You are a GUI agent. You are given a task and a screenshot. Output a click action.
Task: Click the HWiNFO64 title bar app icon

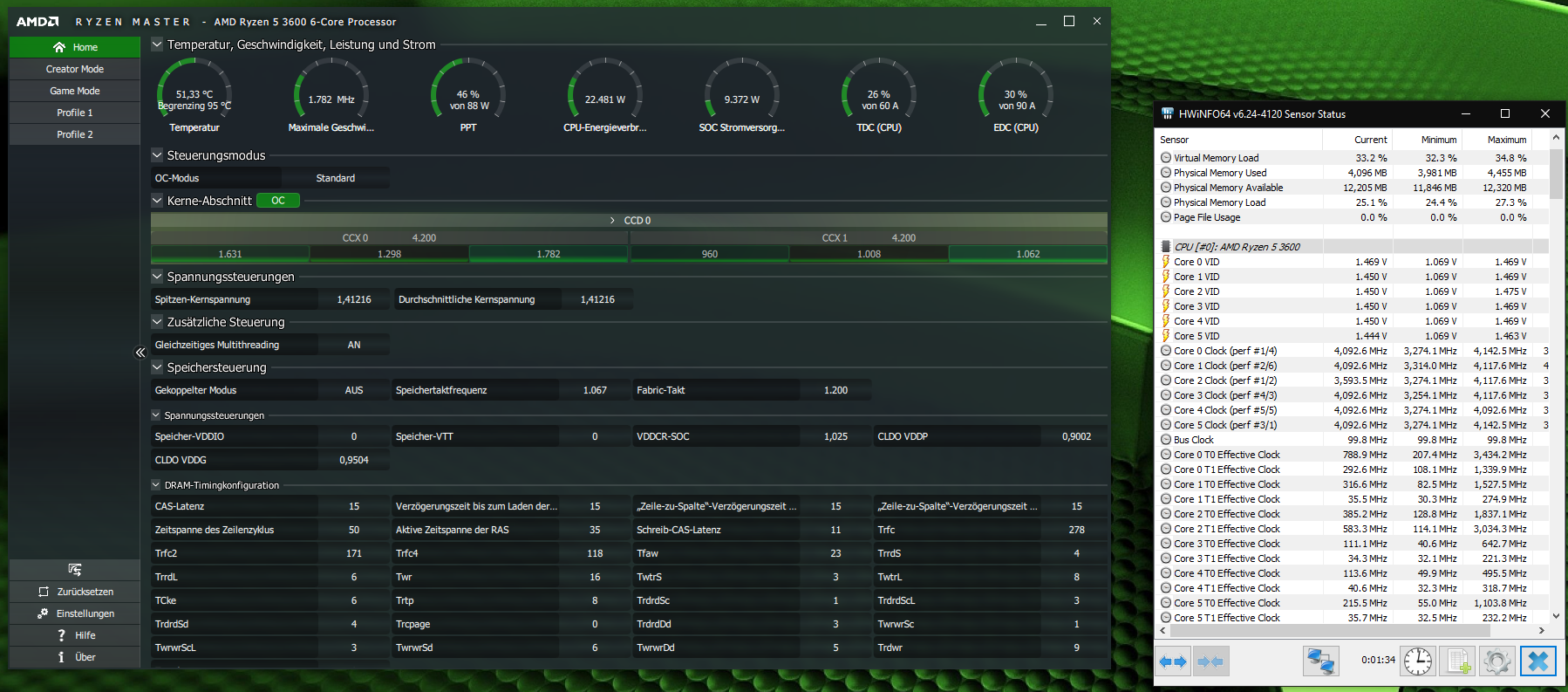coord(1168,113)
